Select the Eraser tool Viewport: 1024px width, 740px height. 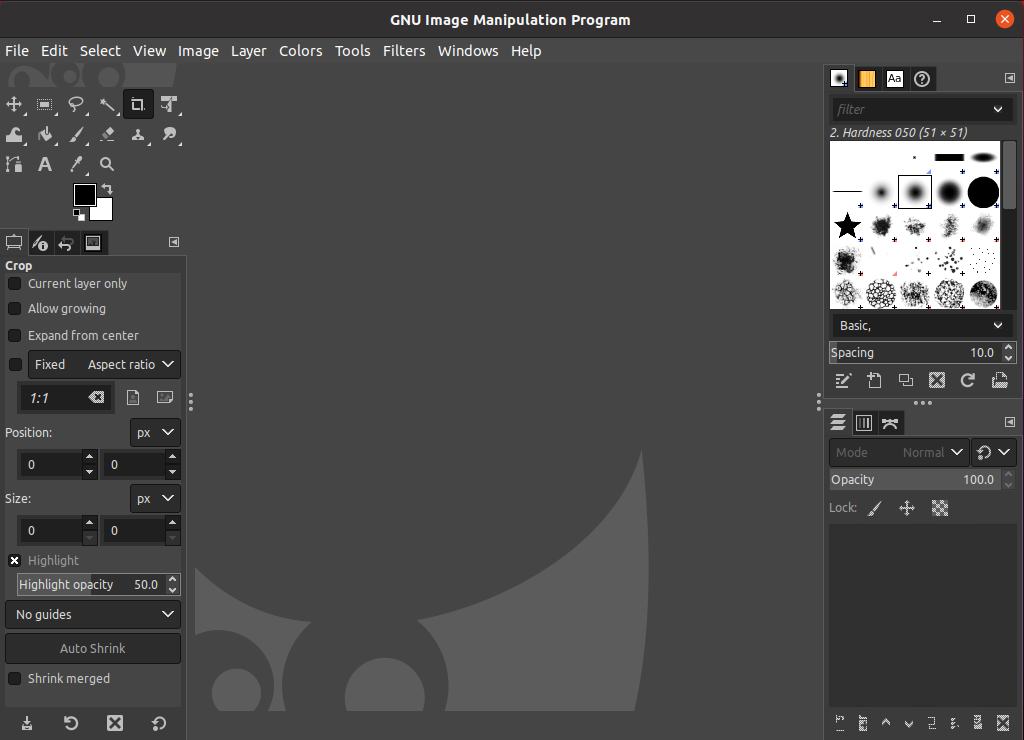tap(107, 134)
